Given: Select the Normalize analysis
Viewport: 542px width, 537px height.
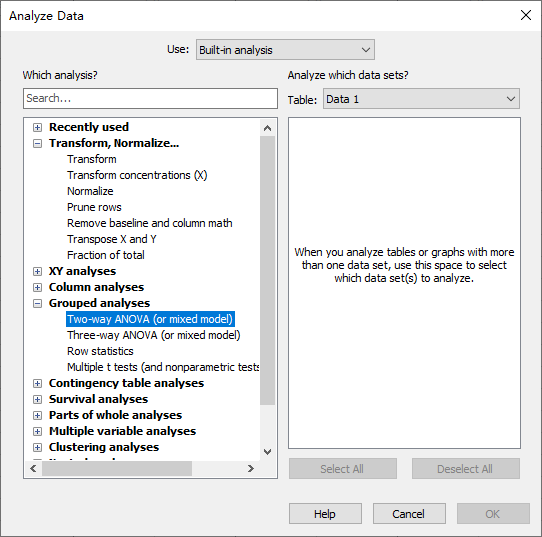Looking at the screenshot, I should [x=90, y=191].
